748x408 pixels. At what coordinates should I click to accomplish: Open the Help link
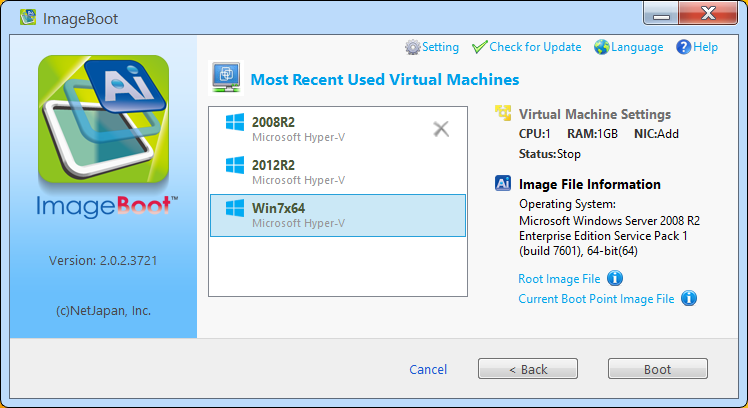pos(705,47)
